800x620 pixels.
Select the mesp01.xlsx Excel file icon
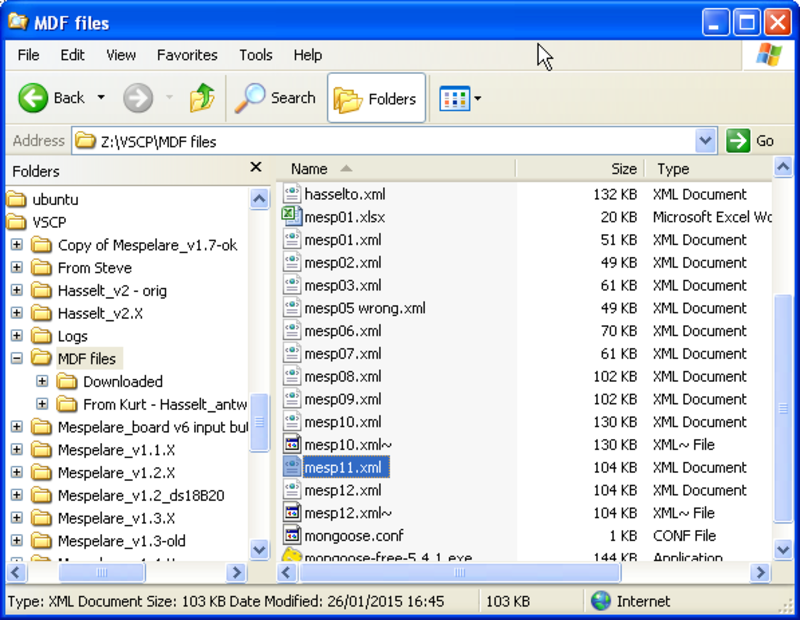click(x=291, y=217)
